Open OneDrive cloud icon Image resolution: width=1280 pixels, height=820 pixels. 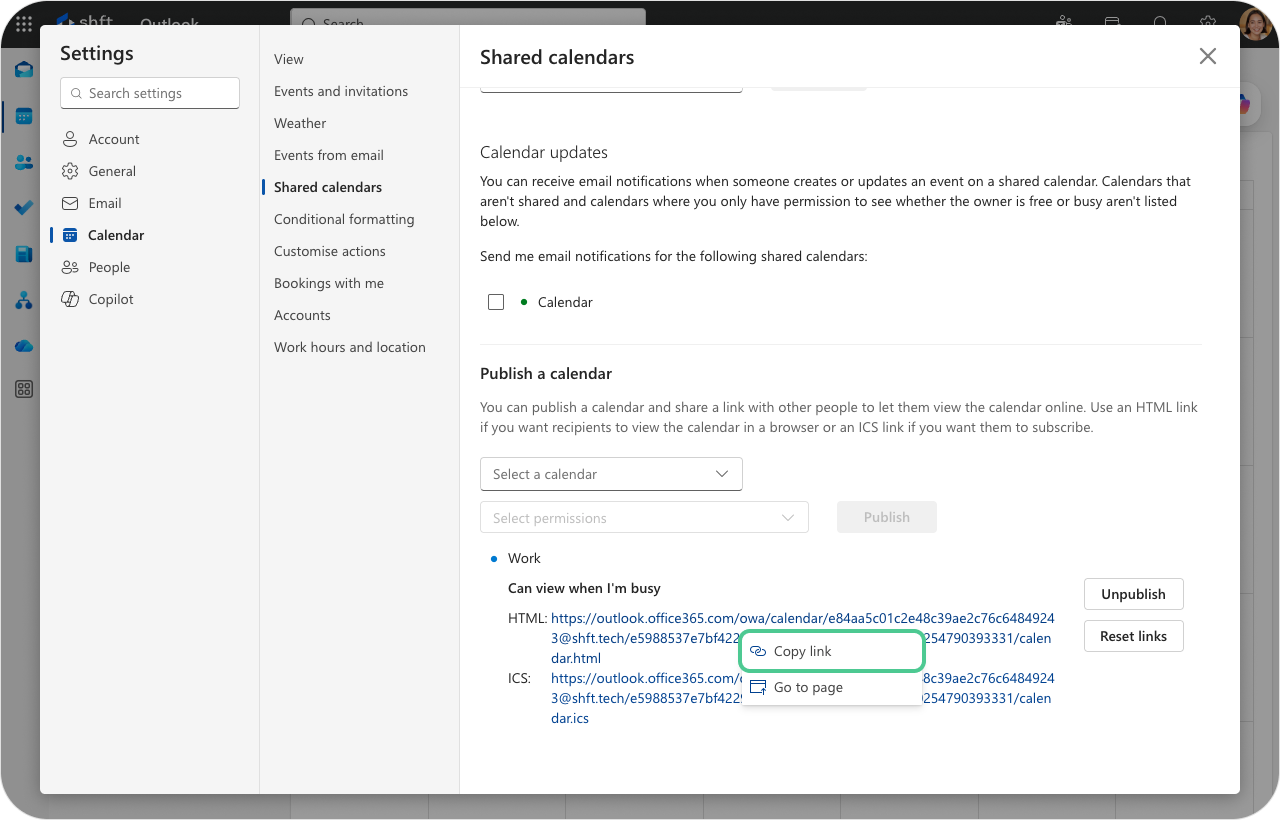coord(24,346)
